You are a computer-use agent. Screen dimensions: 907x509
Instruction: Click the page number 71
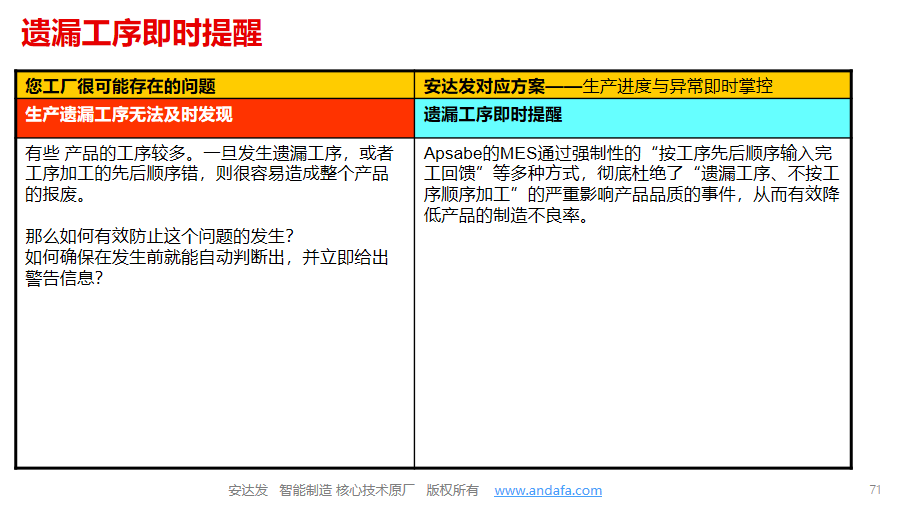tap(875, 489)
